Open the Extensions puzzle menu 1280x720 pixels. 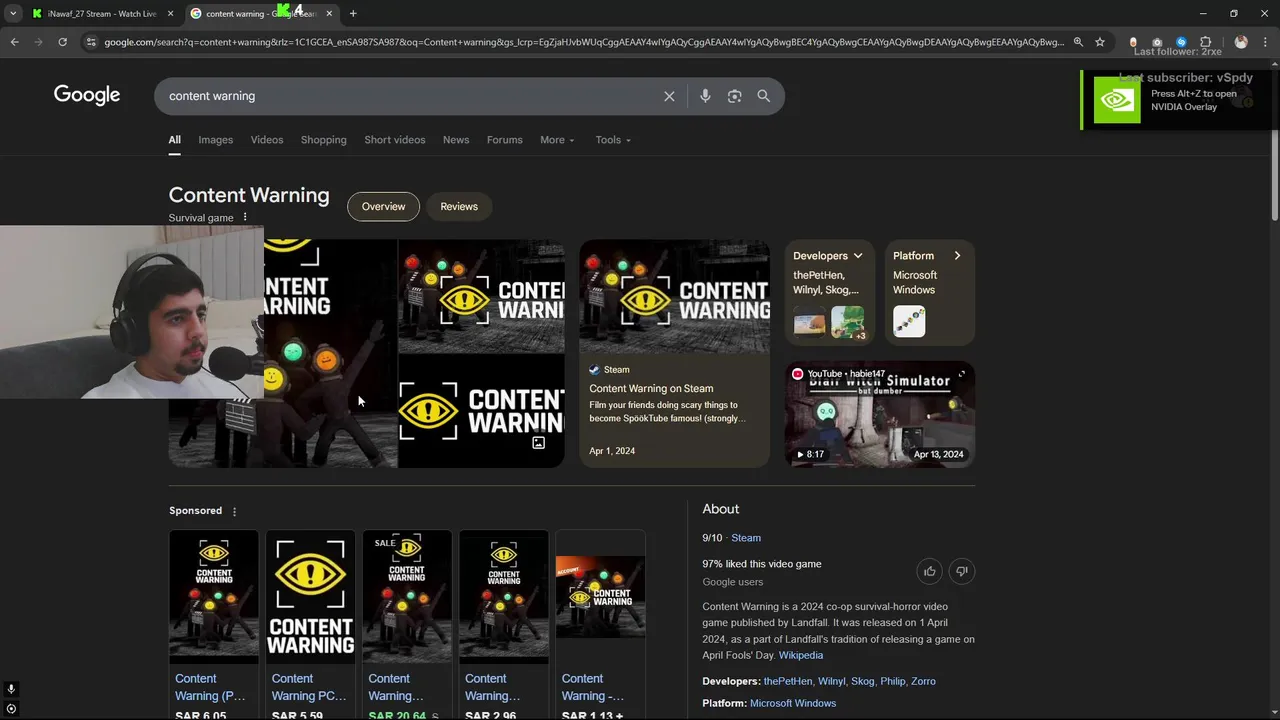1205,42
